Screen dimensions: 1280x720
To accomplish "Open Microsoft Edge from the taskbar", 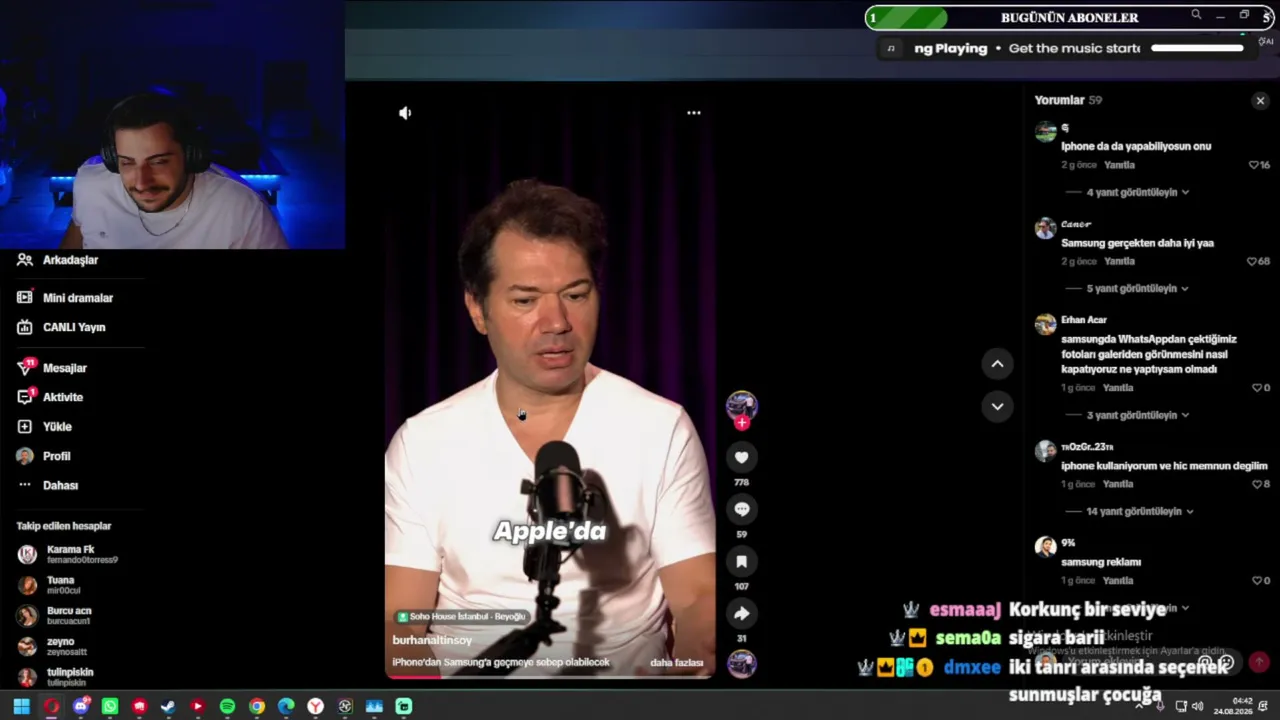I will coord(286,706).
